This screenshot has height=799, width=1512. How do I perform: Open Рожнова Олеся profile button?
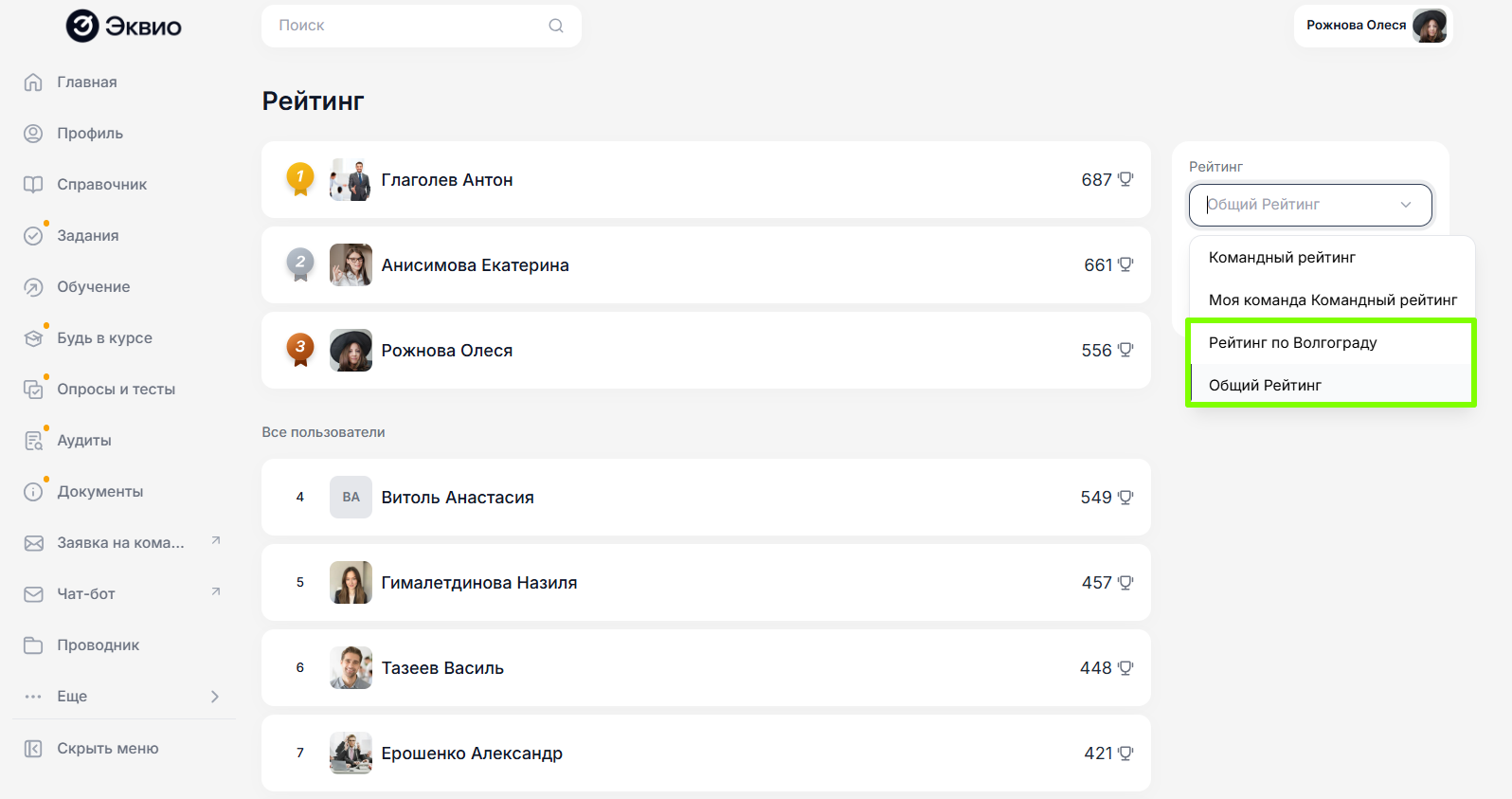coord(1373,26)
